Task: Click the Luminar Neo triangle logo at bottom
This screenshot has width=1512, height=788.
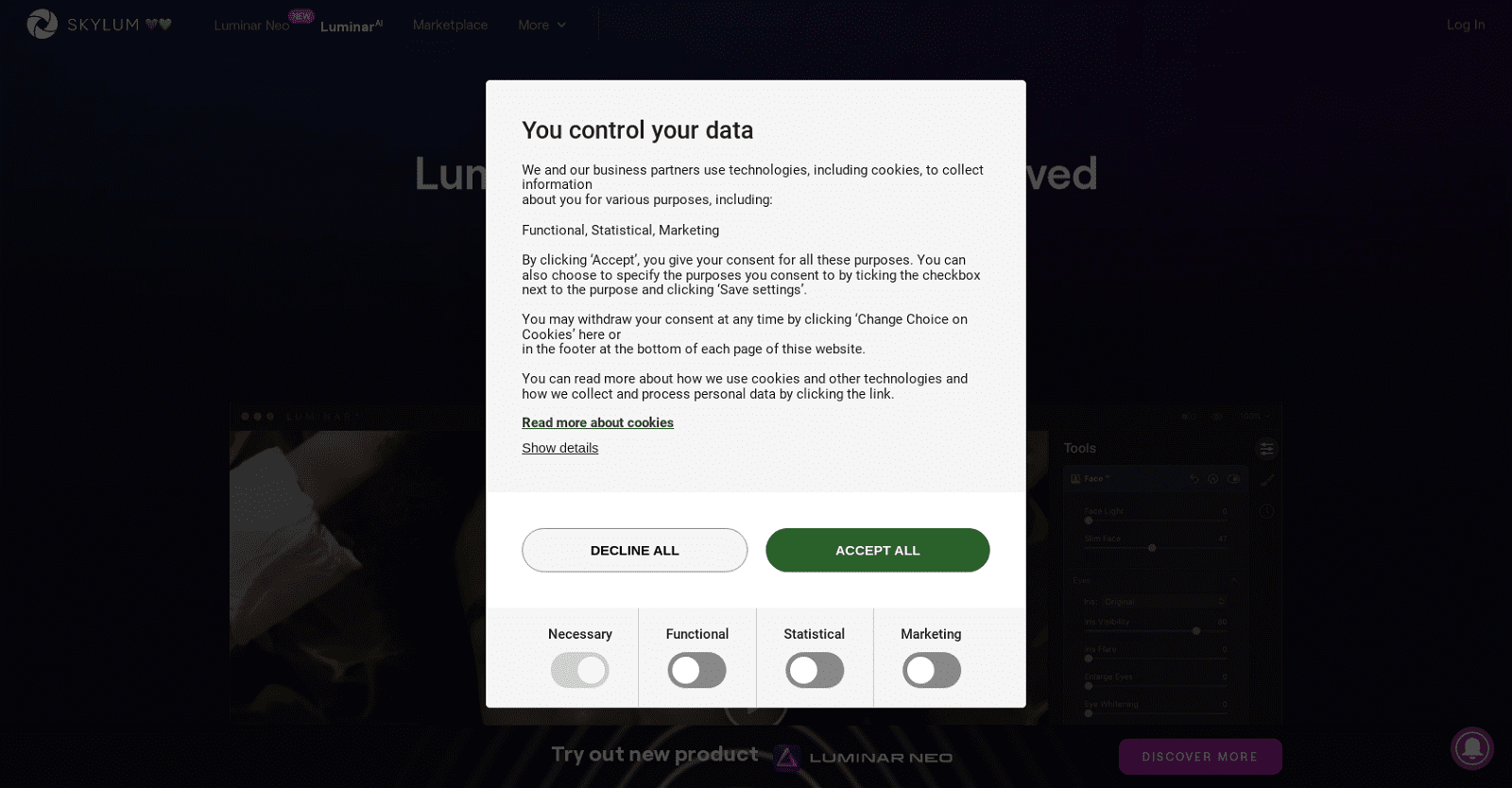Action: tap(785, 756)
